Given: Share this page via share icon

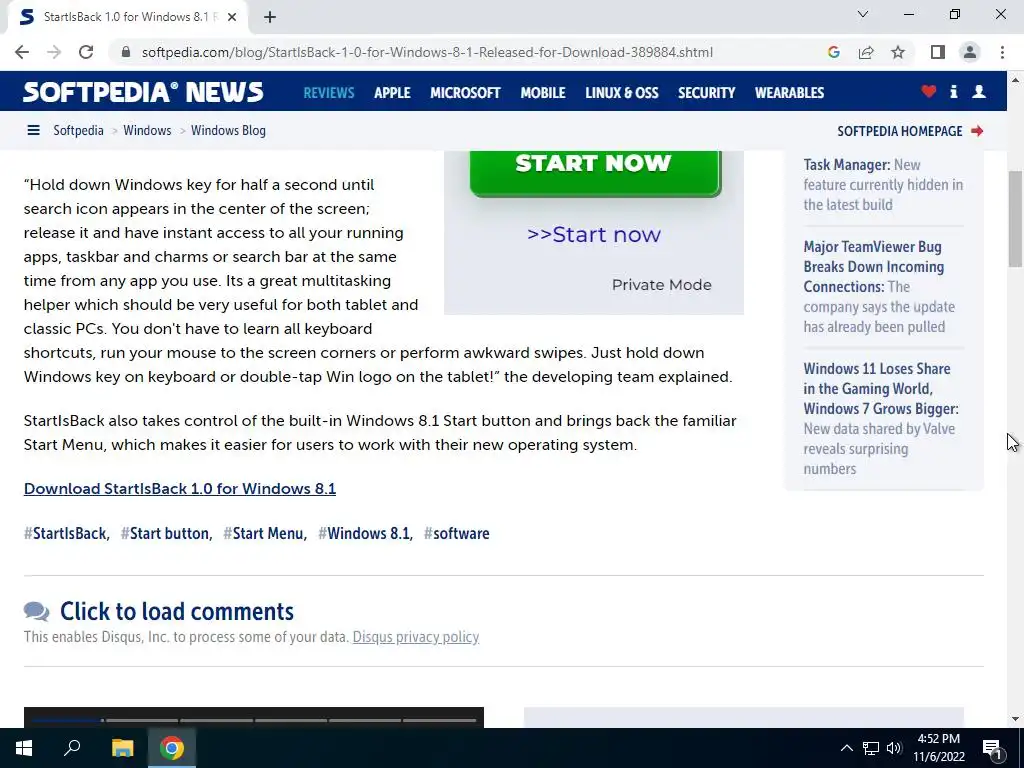Looking at the screenshot, I should click(866, 52).
